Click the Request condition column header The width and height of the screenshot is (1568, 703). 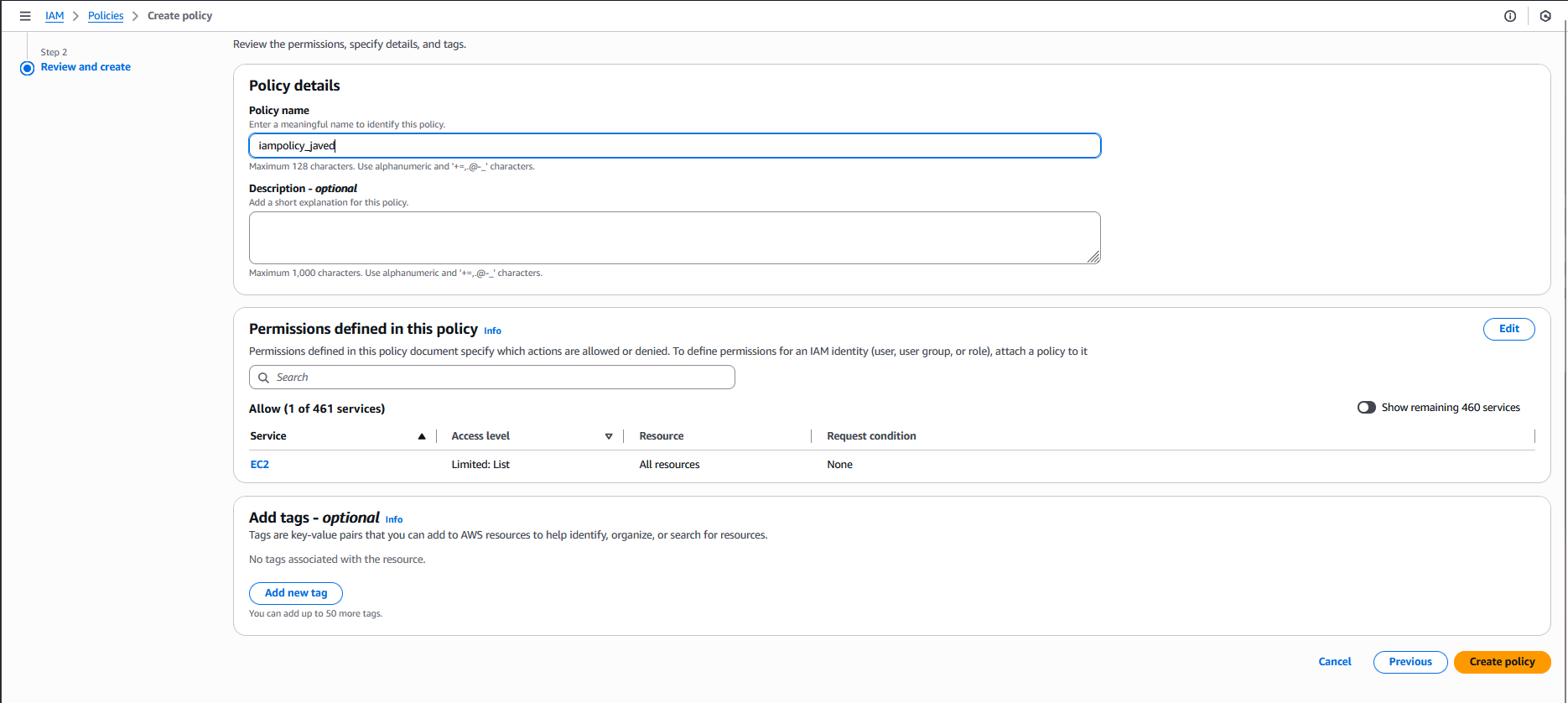(x=871, y=436)
